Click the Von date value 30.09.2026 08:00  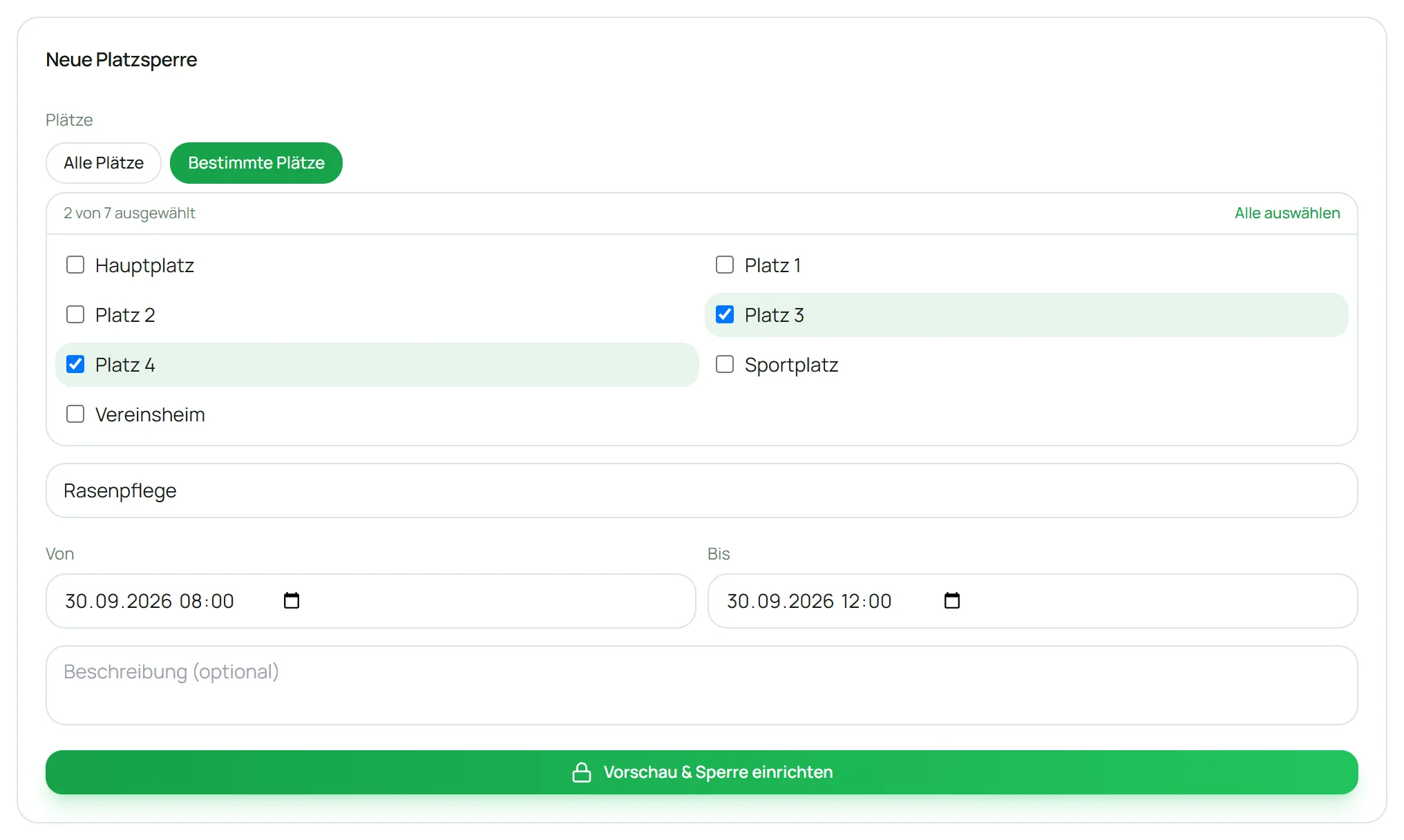tap(149, 601)
